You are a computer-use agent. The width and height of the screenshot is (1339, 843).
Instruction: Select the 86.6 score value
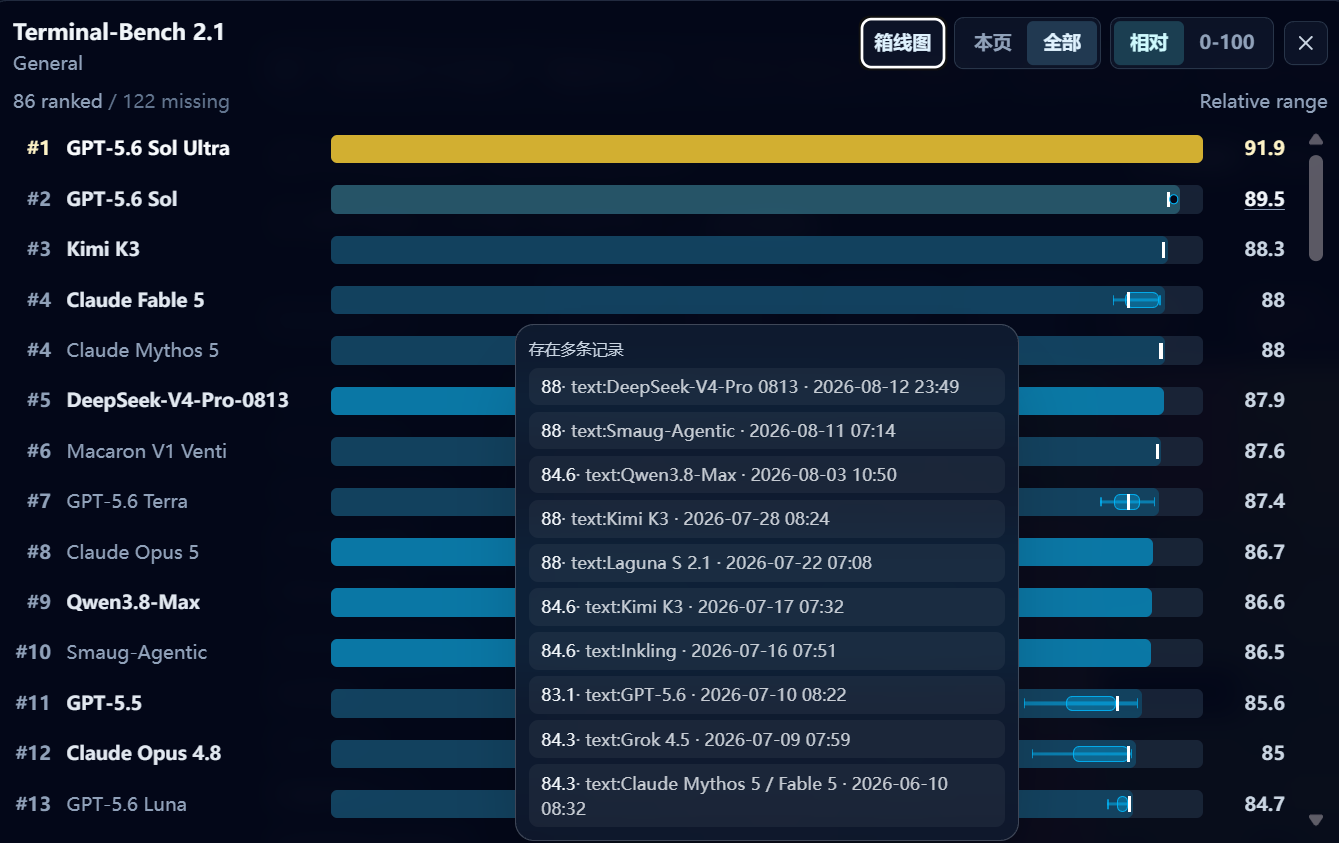pos(1265,602)
